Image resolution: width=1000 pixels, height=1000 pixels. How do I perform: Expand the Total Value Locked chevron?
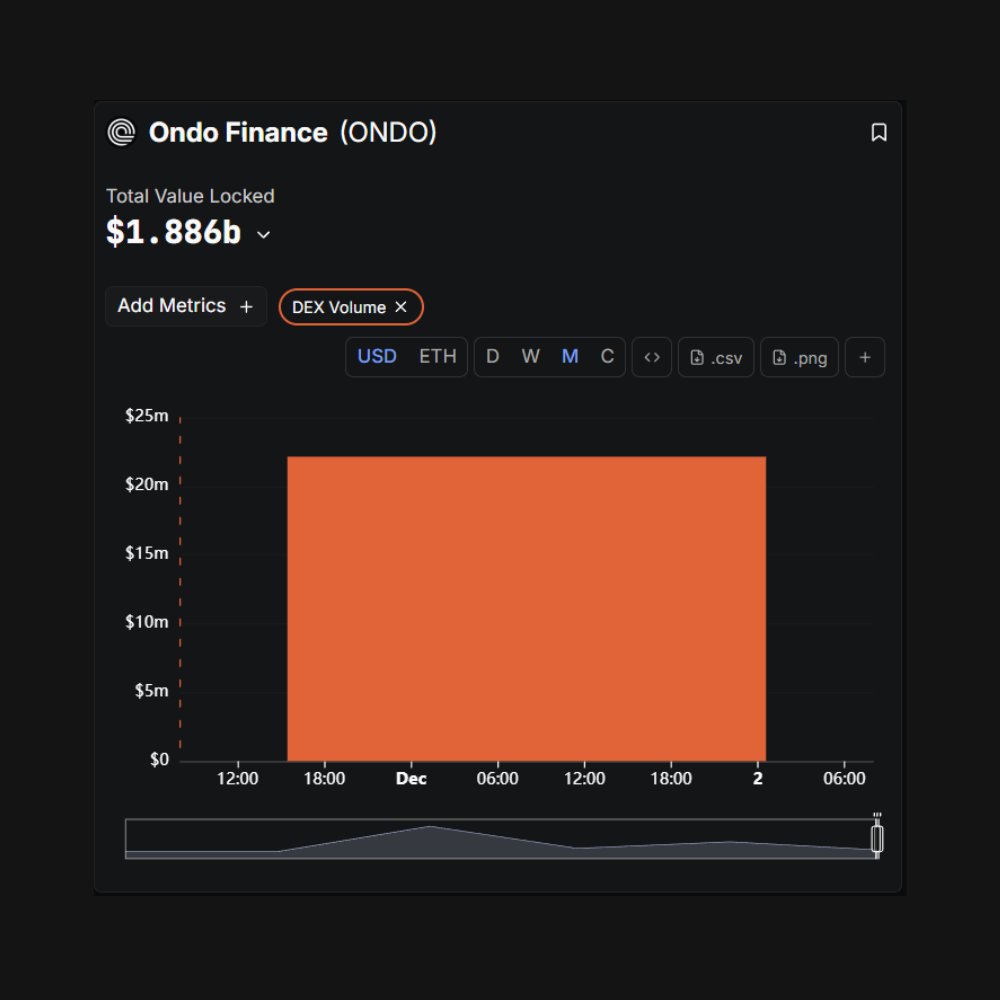[264, 234]
